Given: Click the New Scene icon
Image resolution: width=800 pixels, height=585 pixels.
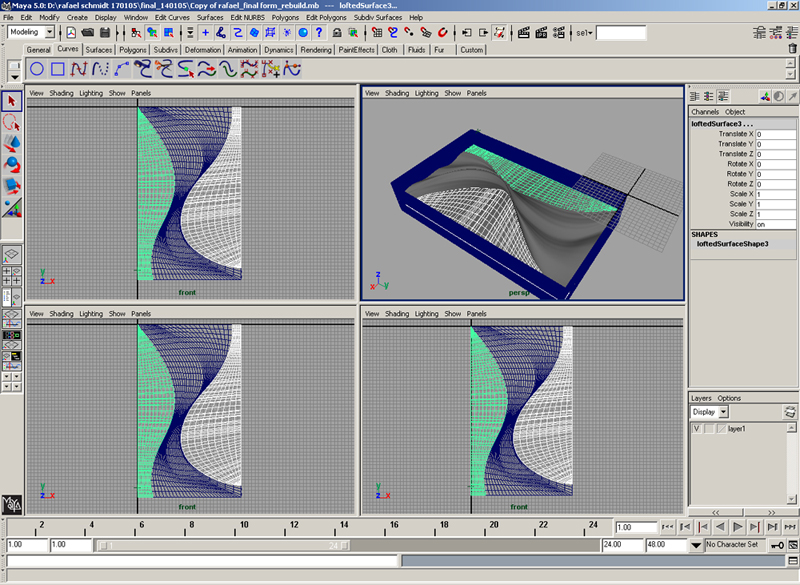Looking at the screenshot, I should tap(71, 33).
